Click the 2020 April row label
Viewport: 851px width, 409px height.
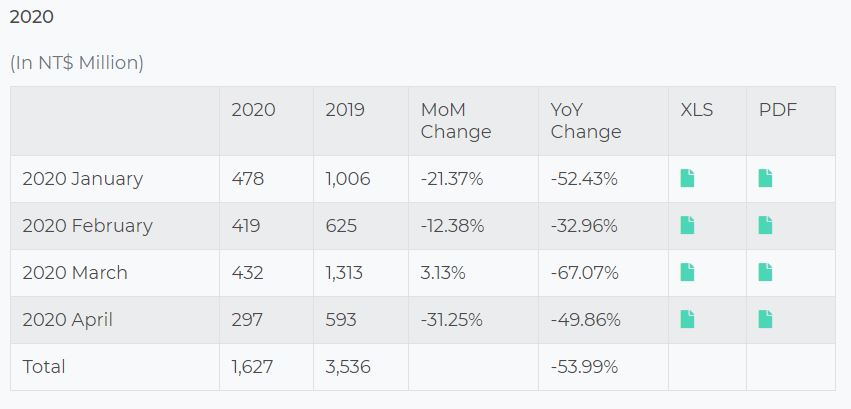(67, 320)
